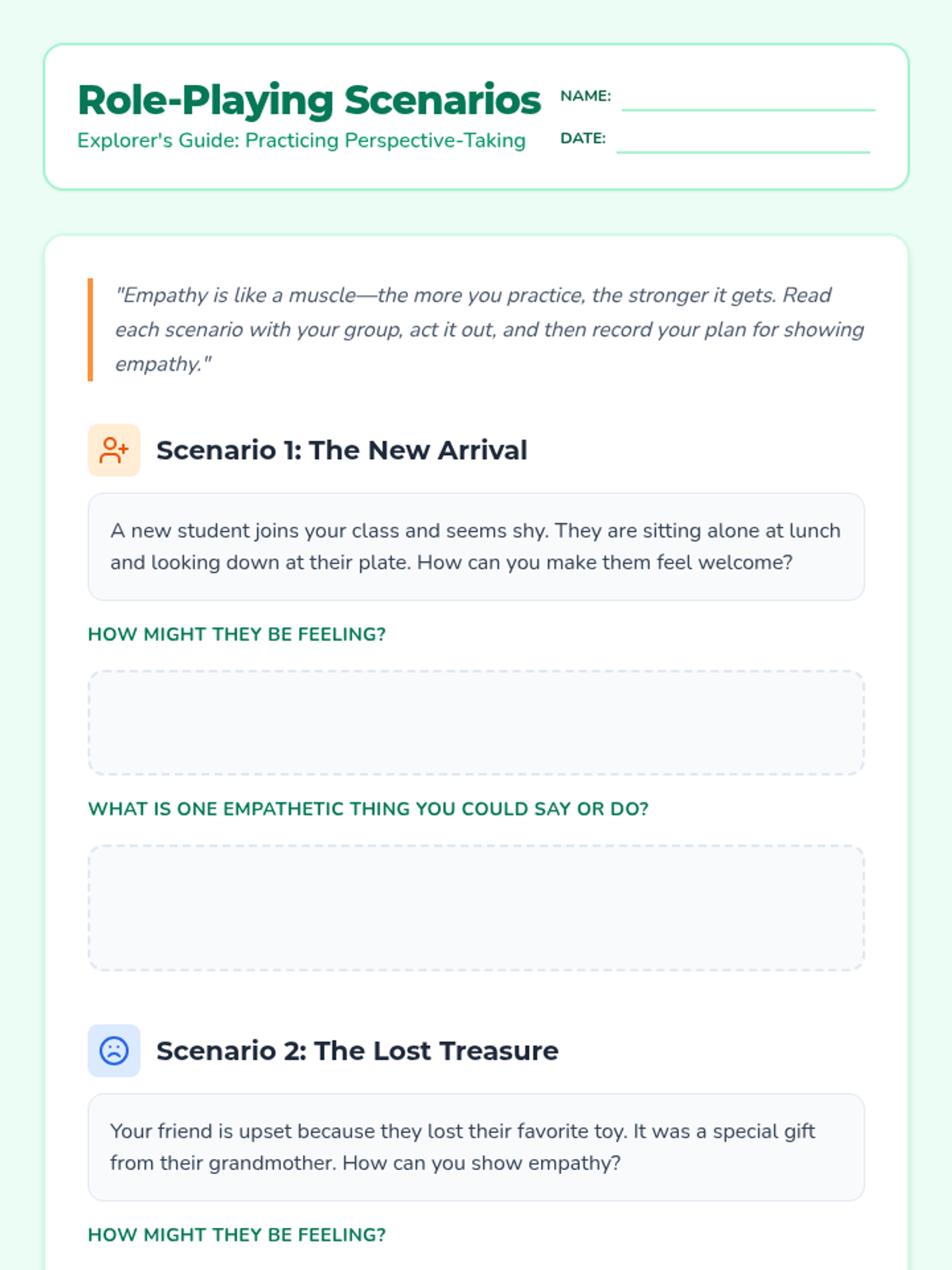
Task: Click Scenario 2's How Might They Be Feeling label
Action: coord(236,1235)
